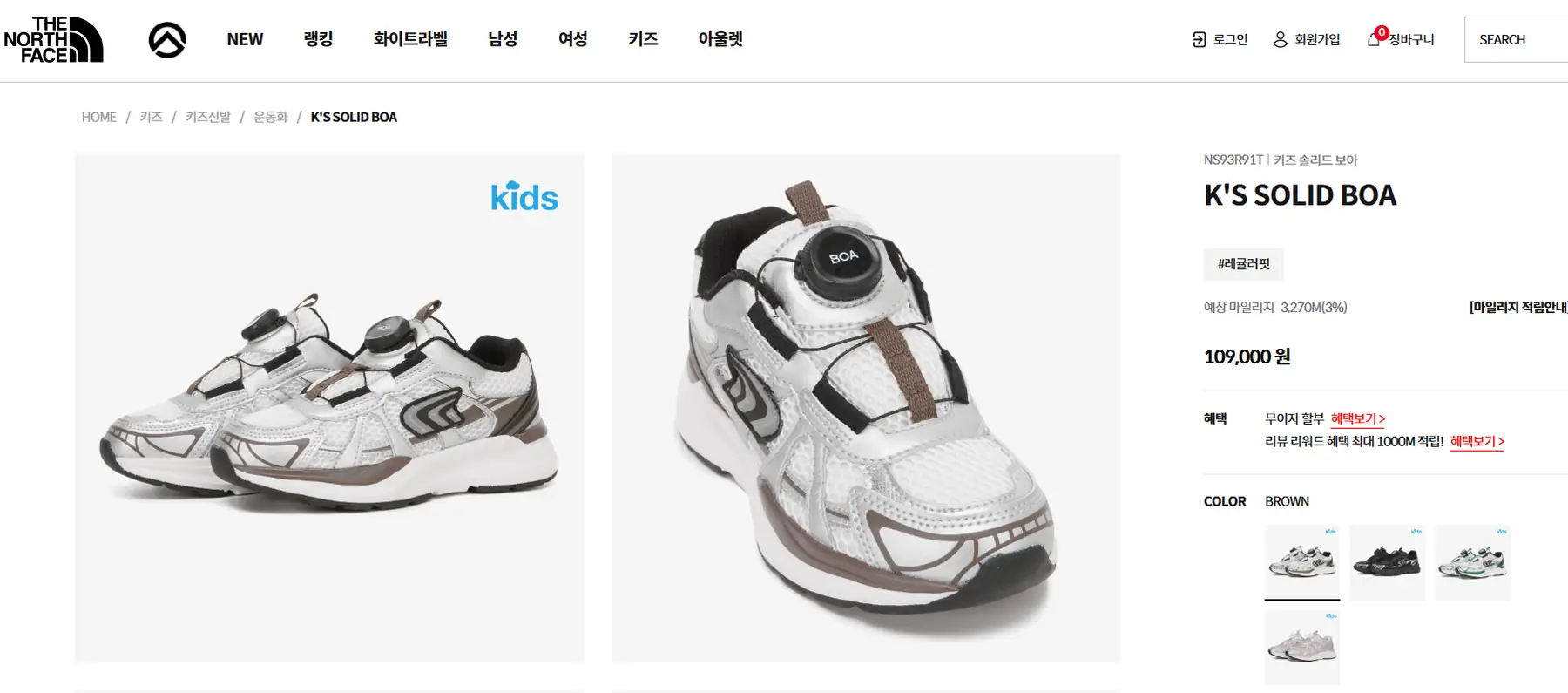Open the 화이트라벨 menu
Screen dimensions: 1568x693
point(410,39)
